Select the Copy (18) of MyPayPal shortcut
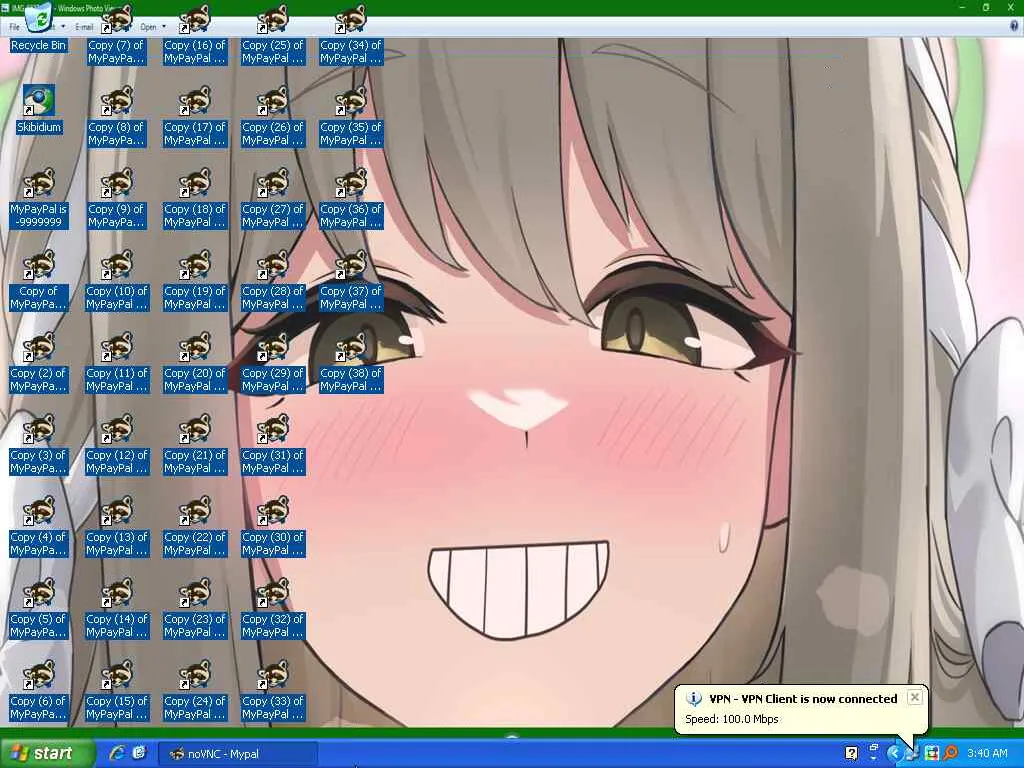This screenshot has height=768, width=1024. coord(195,197)
